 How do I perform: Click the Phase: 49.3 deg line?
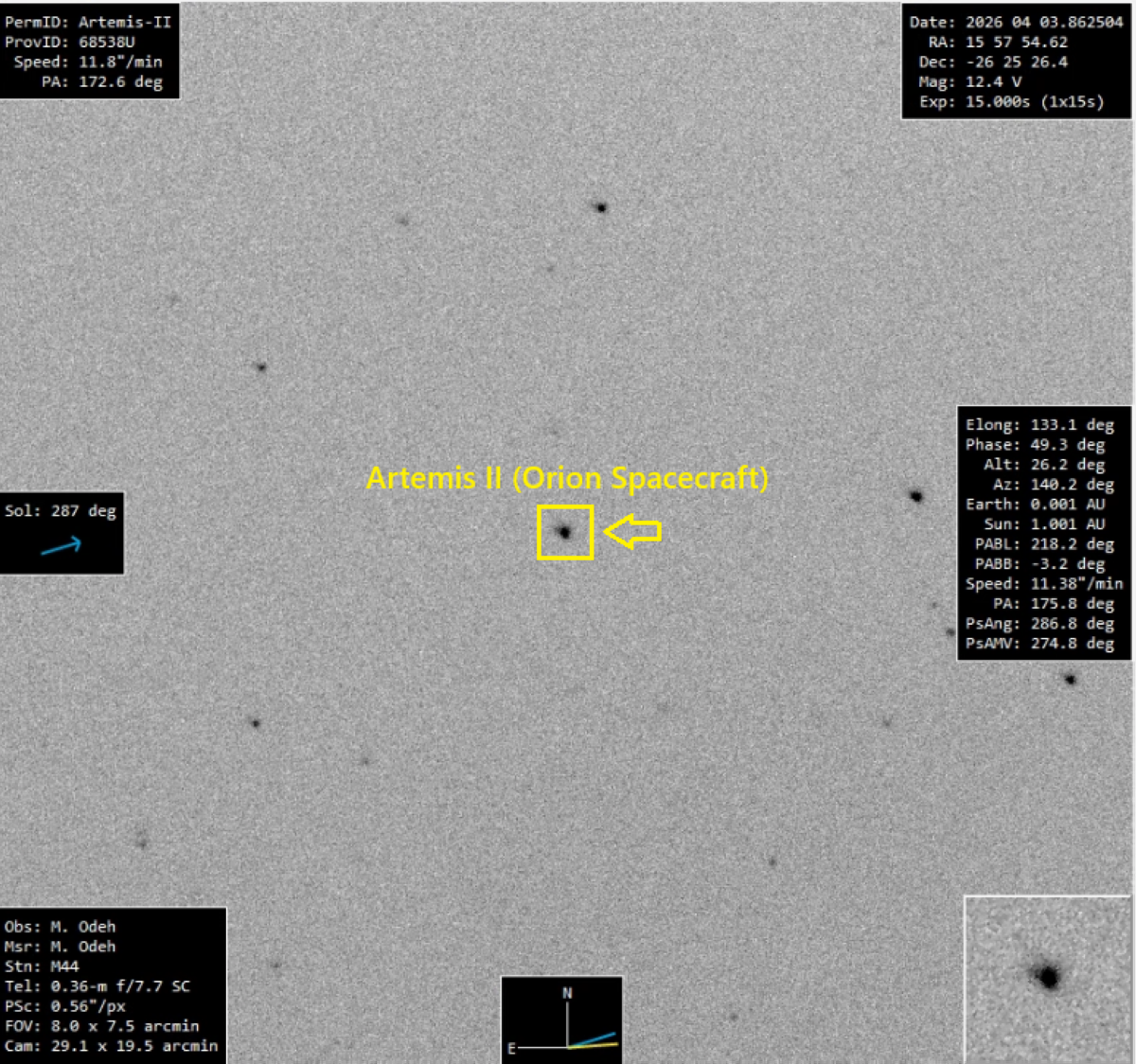pos(1035,445)
